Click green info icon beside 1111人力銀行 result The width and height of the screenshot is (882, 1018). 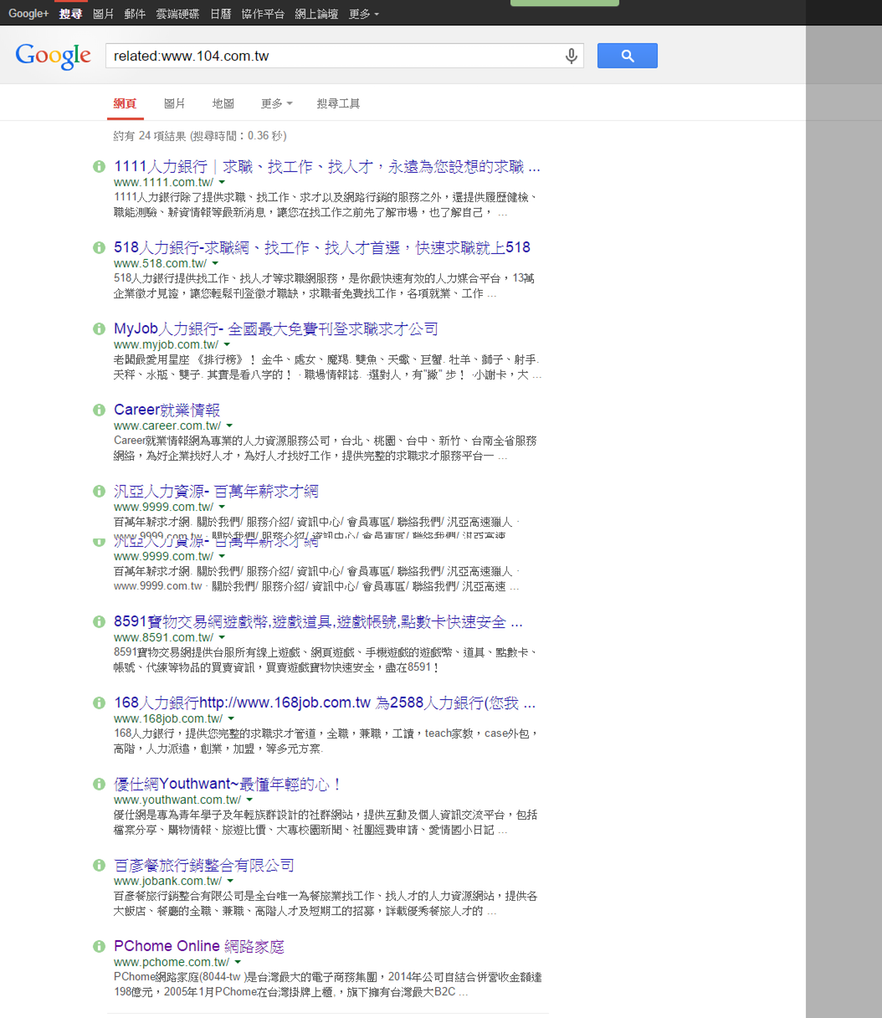[99, 167]
